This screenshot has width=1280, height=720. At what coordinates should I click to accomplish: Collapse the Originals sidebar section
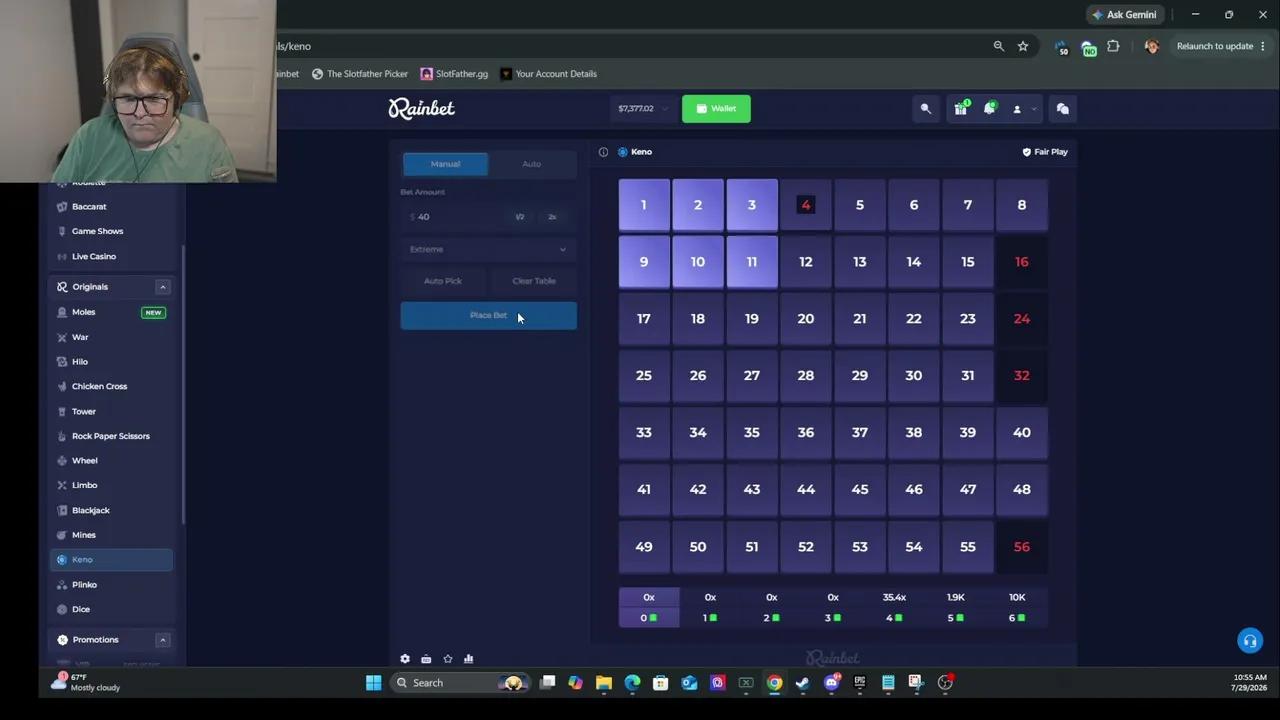click(163, 287)
